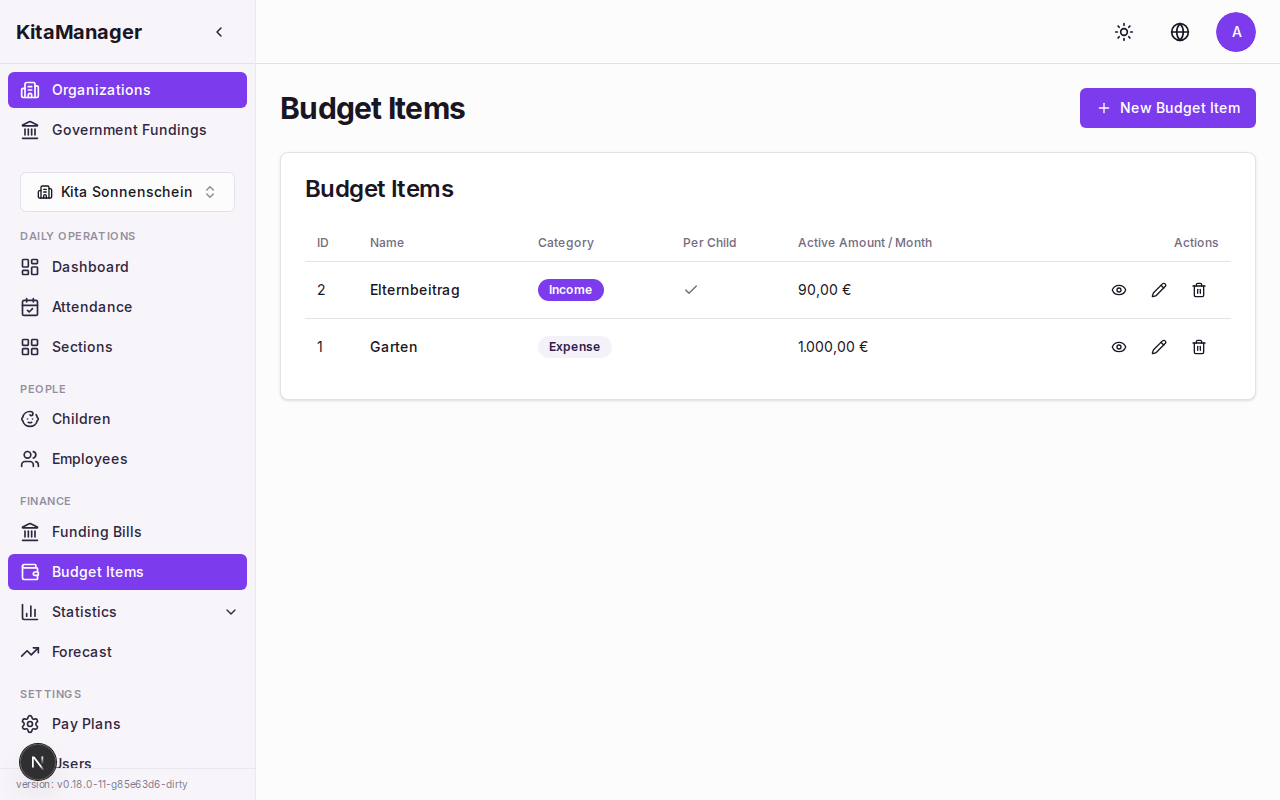View details of the Elternbeitrag budget item
Viewport: 1280px width, 800px height.
point(1119,290)
